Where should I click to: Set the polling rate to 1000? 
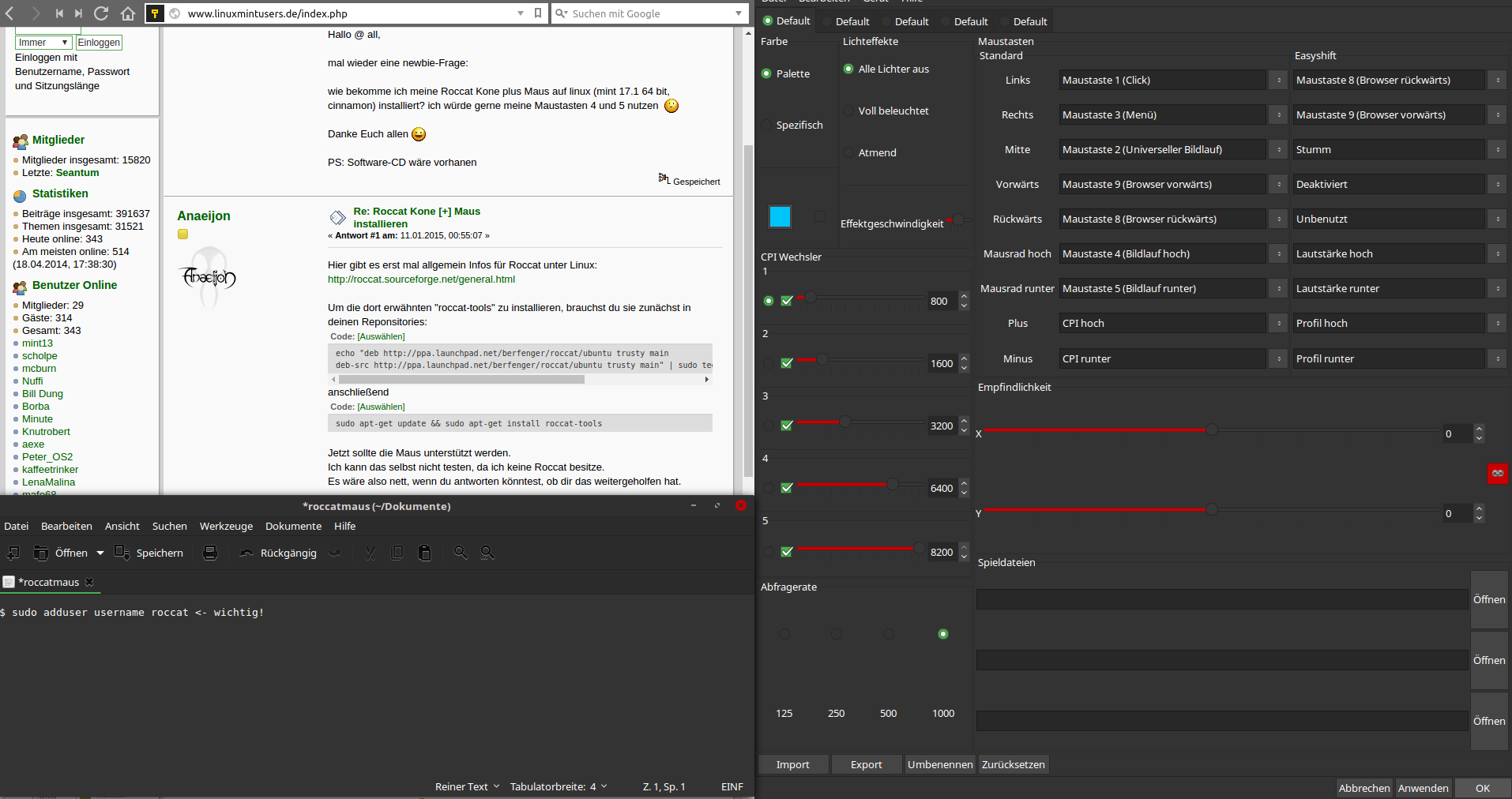(x=942, y=634)
